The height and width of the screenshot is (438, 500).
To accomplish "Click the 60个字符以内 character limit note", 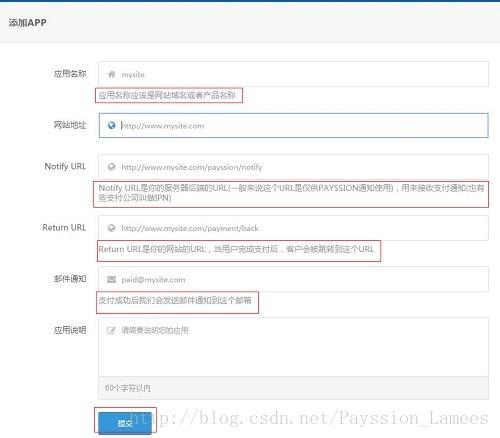I will tap(128, 388).
